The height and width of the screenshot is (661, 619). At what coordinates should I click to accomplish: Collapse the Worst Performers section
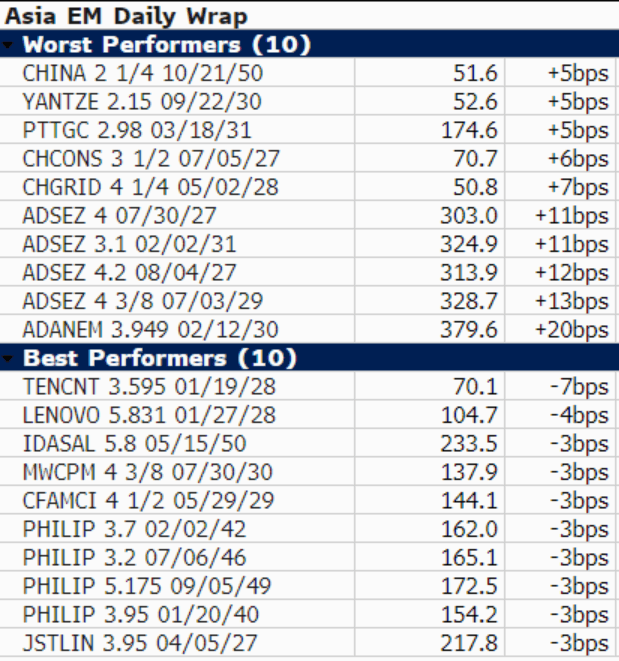pyautogui.click(x=10, y=45)
